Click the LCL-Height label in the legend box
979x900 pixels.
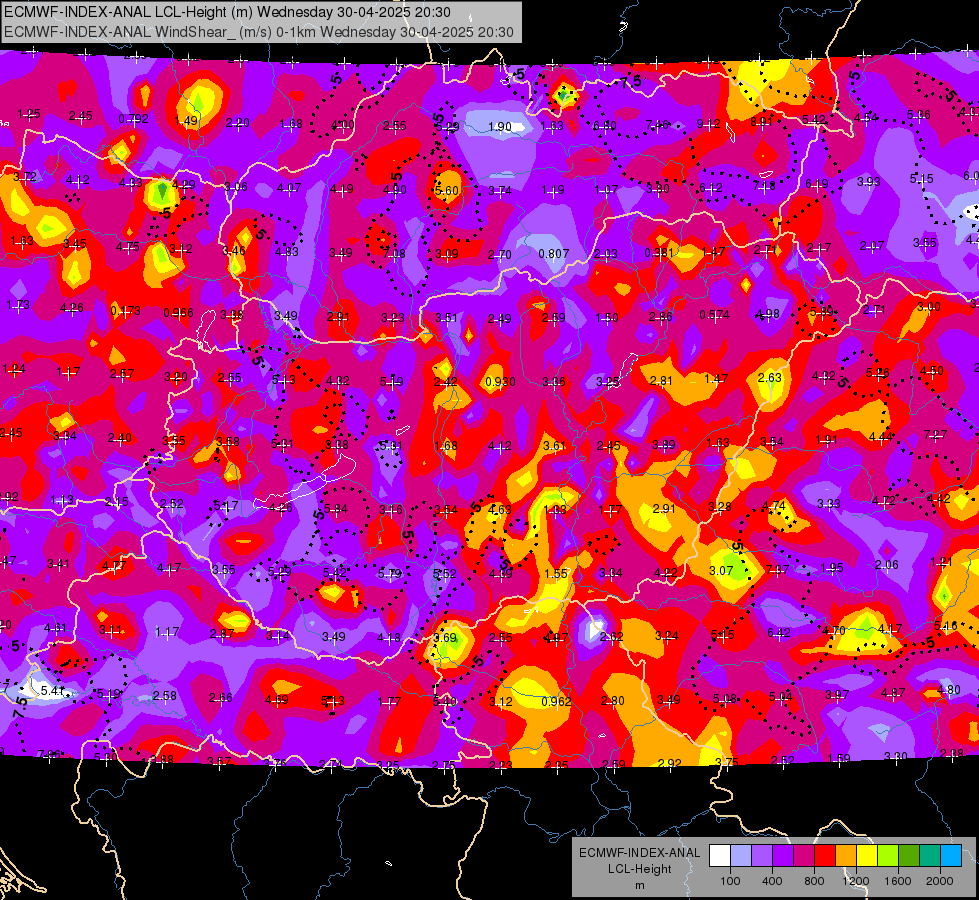pyautogui.click(x=639, y=869)
